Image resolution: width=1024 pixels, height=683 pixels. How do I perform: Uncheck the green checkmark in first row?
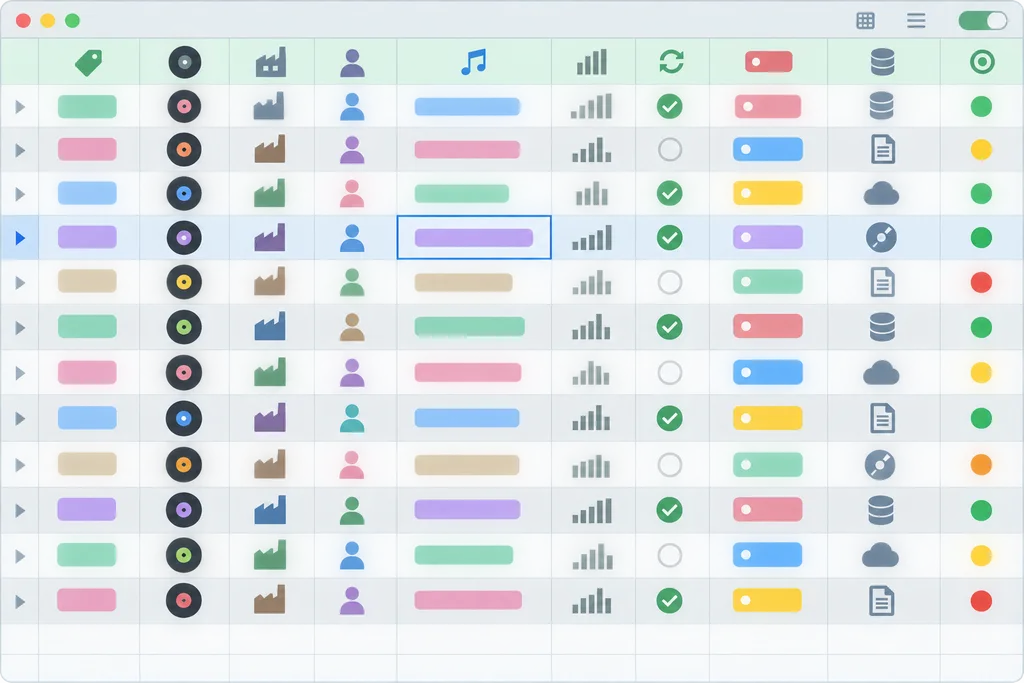[670, 106]
